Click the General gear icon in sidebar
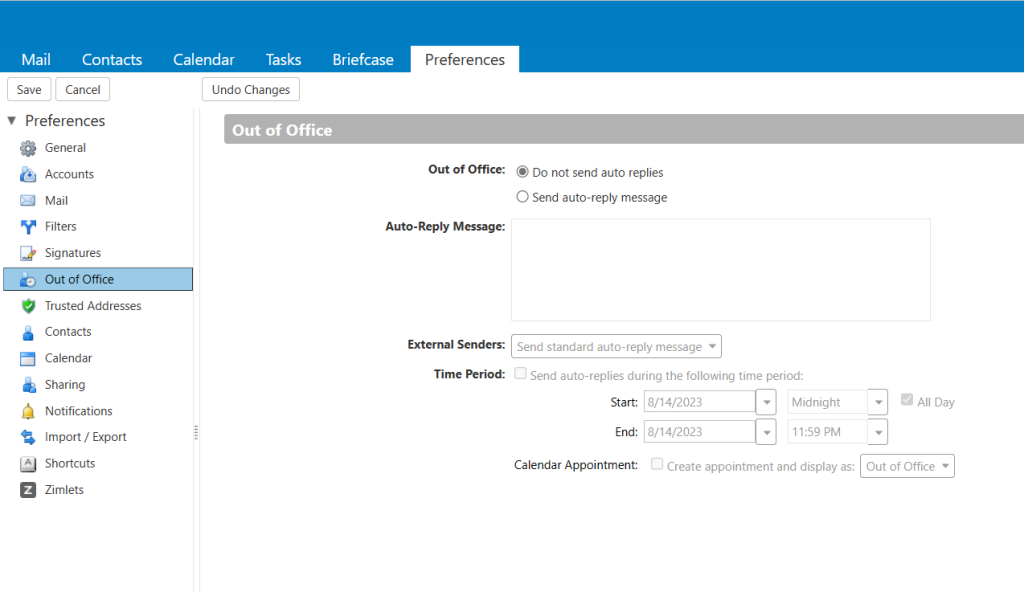Viewport: 1024px width, 592px height. (x=28, y=148)
